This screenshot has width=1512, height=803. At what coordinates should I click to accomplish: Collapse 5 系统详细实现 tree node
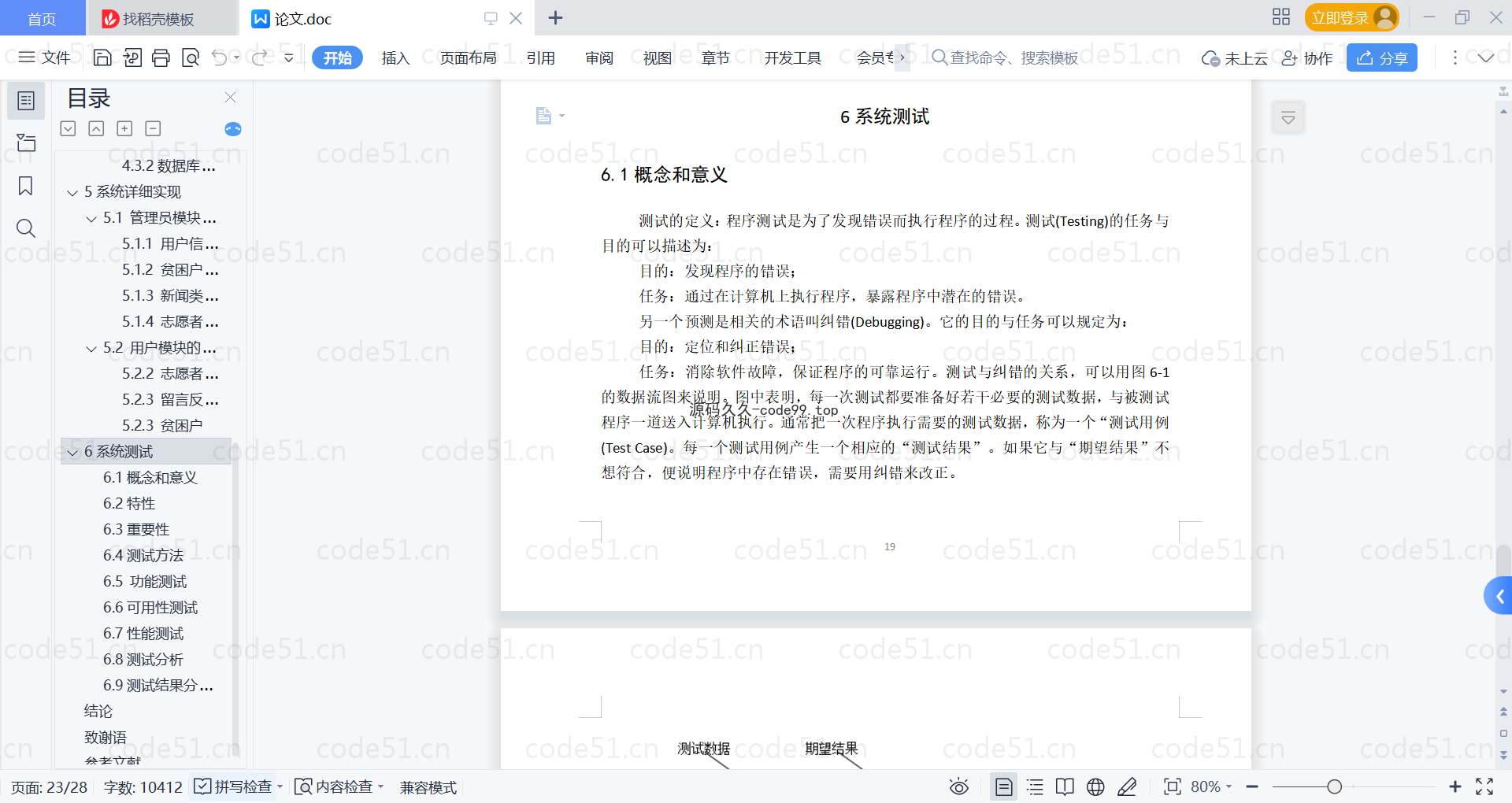pos(72,193)
